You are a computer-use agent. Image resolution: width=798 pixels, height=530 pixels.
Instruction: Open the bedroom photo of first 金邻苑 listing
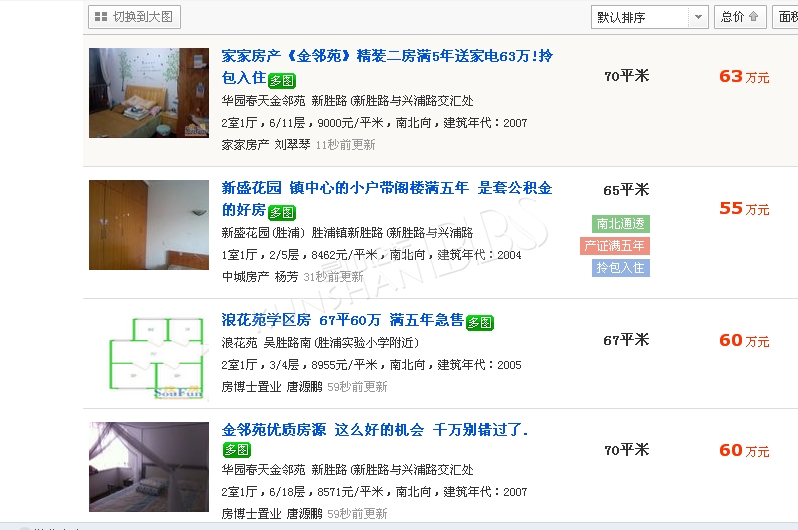point(149,93)
